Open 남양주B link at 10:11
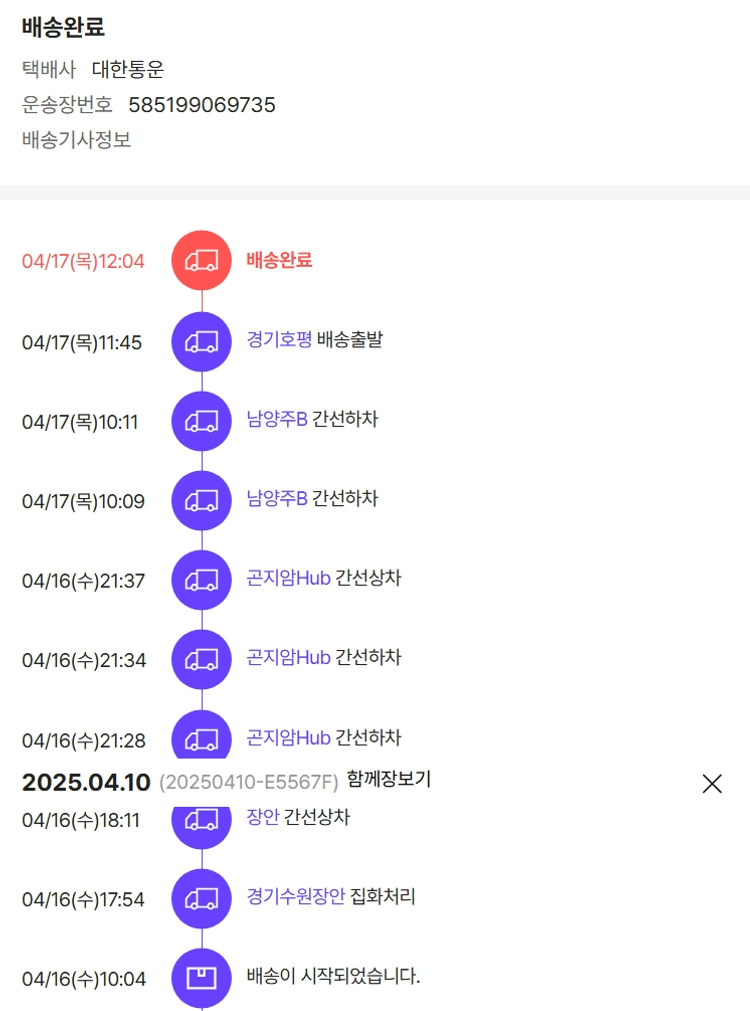This screenshot has width=750, height=1011. pyautogui.click(x=277, y=419)
